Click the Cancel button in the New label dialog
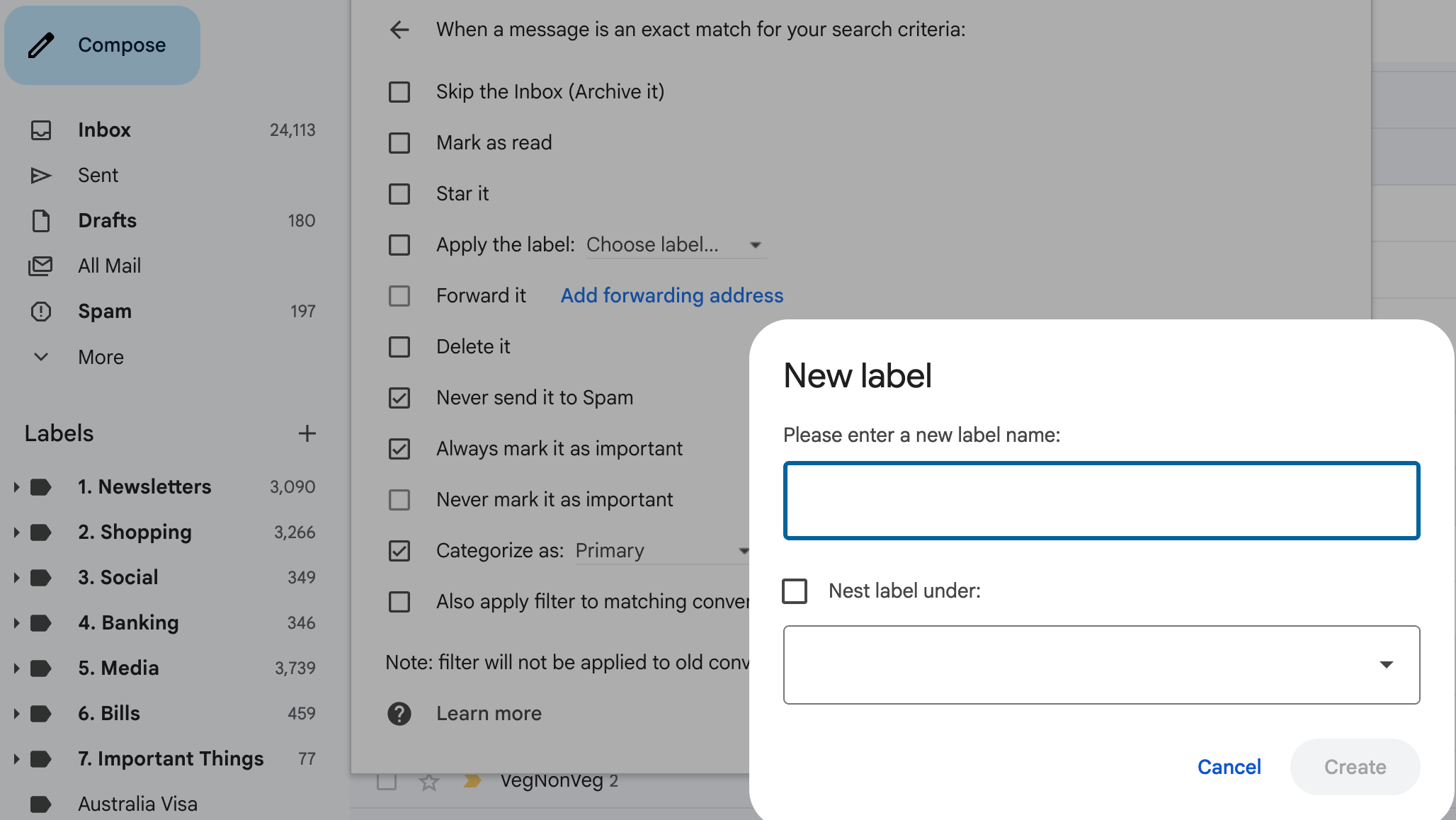The width and height of the screenshot is (1456, 820). click(1229, 767)
